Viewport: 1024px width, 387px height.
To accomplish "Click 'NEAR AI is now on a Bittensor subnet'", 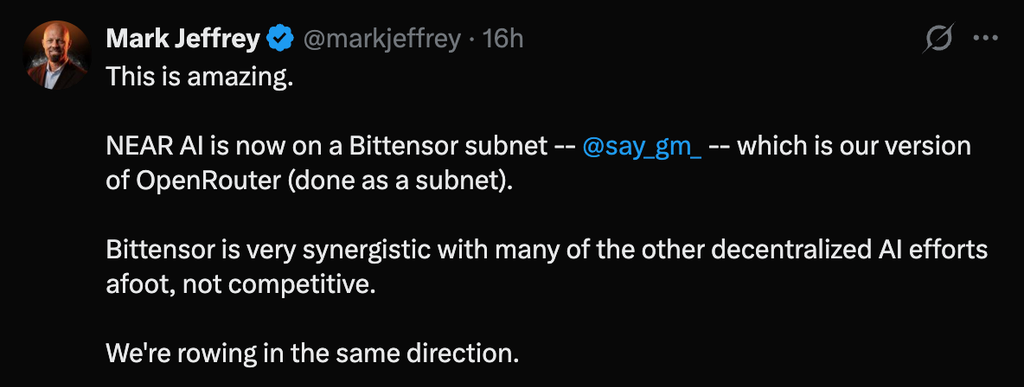I will 327,147.
